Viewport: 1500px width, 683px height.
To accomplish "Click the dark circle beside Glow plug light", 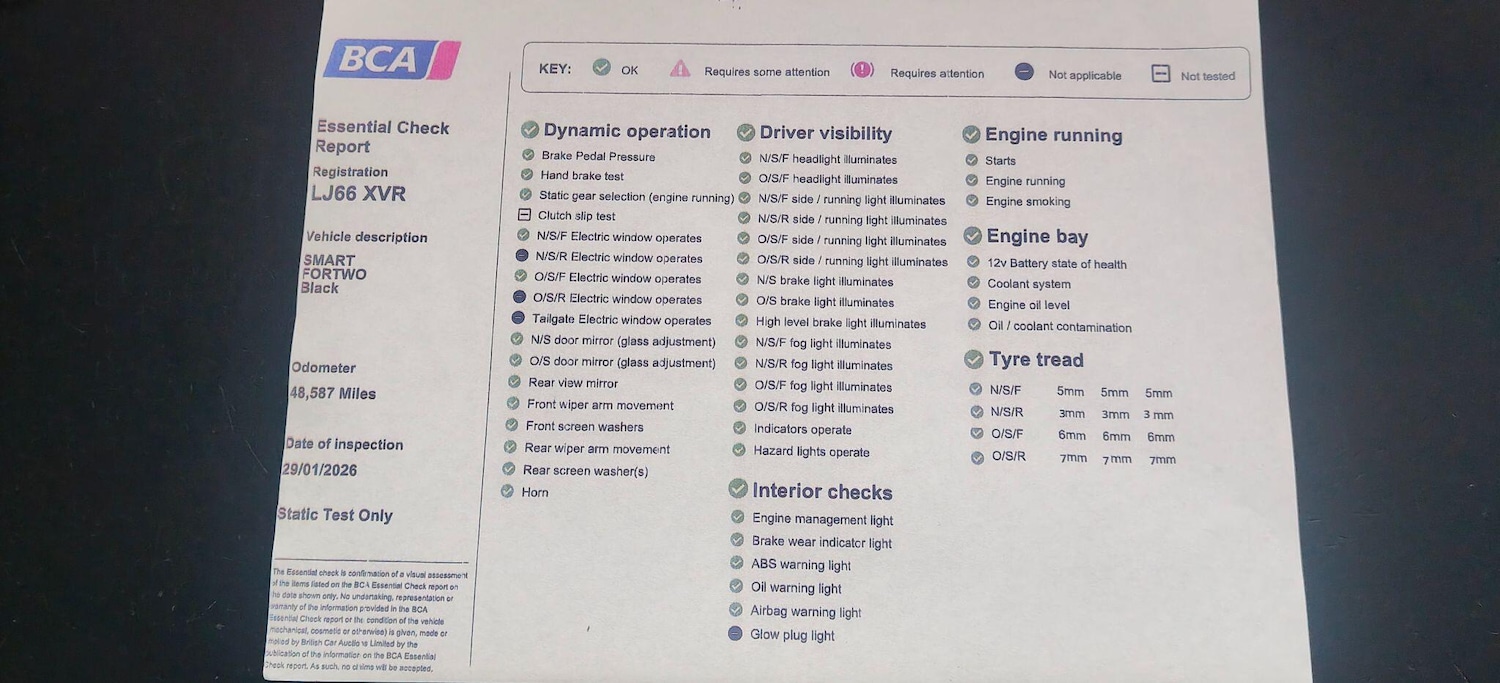I will click(x=735, y=633).
